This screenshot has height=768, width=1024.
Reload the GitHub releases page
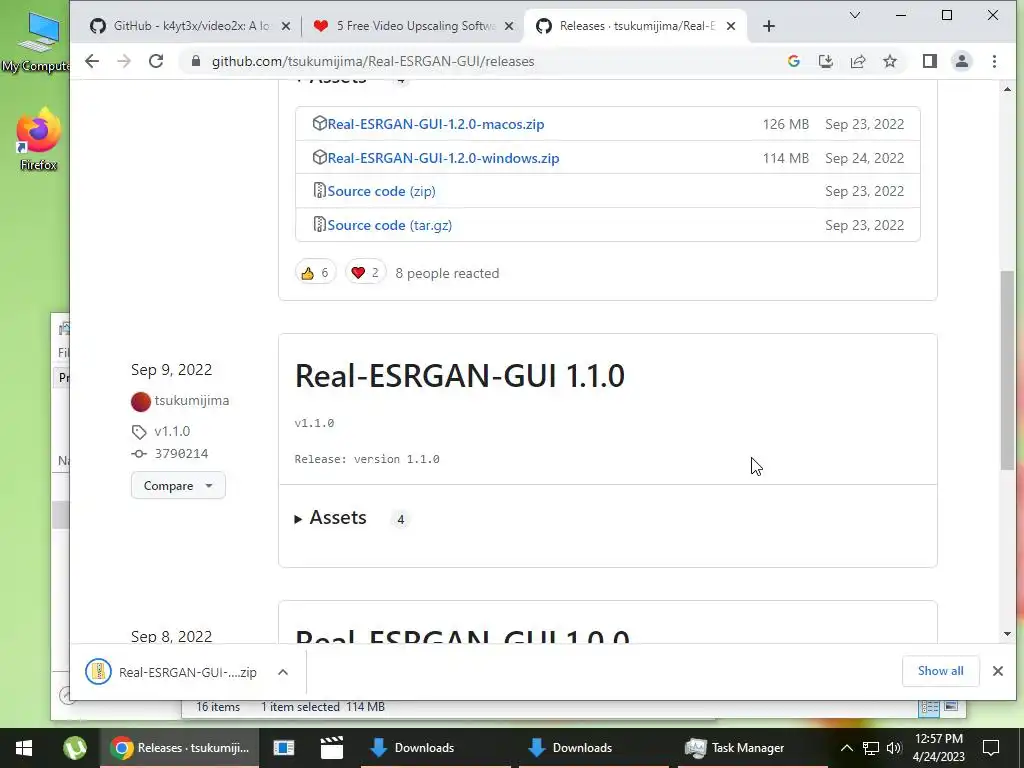(155, 61)
